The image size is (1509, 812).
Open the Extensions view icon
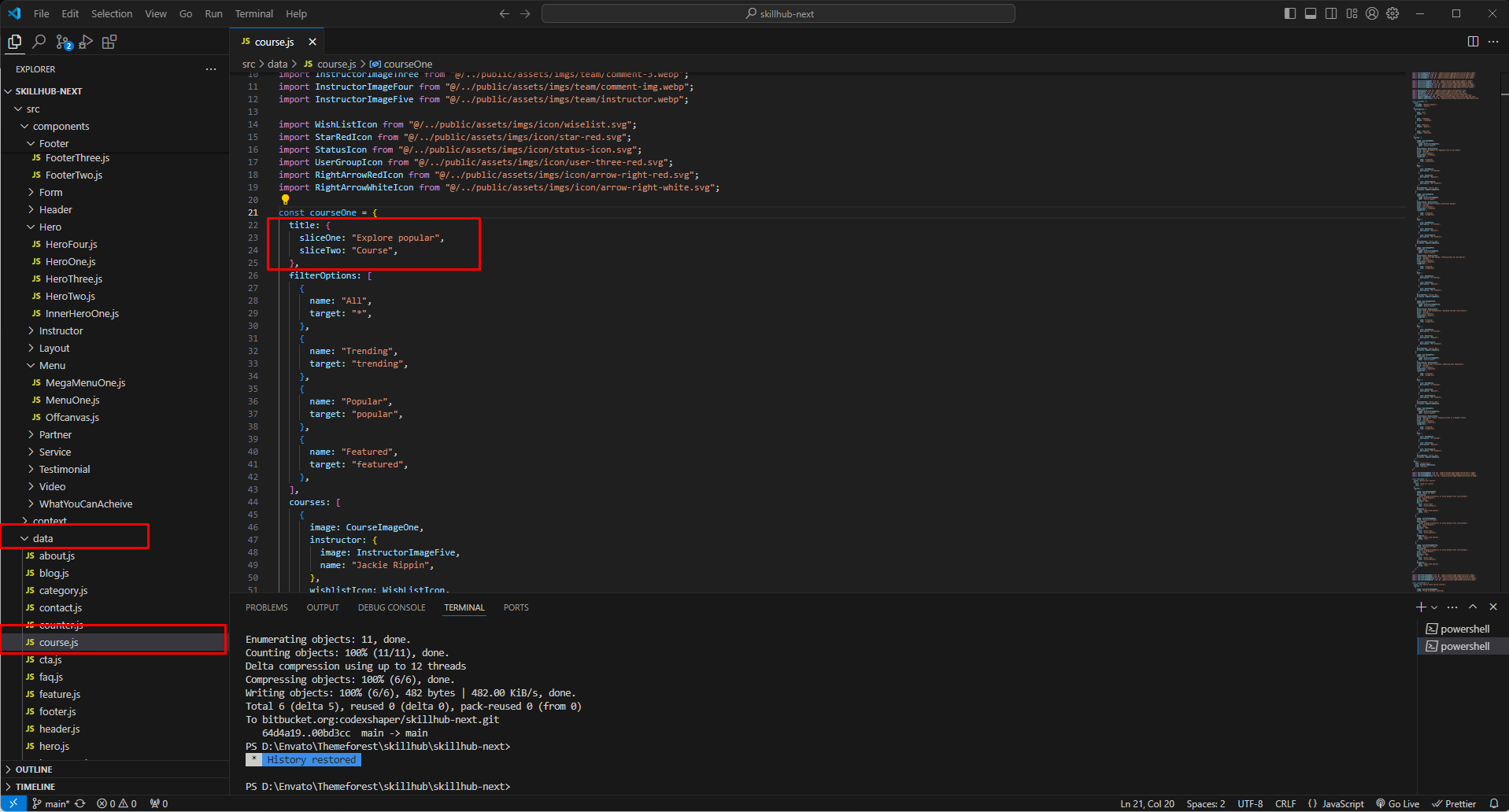tap(109, 42)
